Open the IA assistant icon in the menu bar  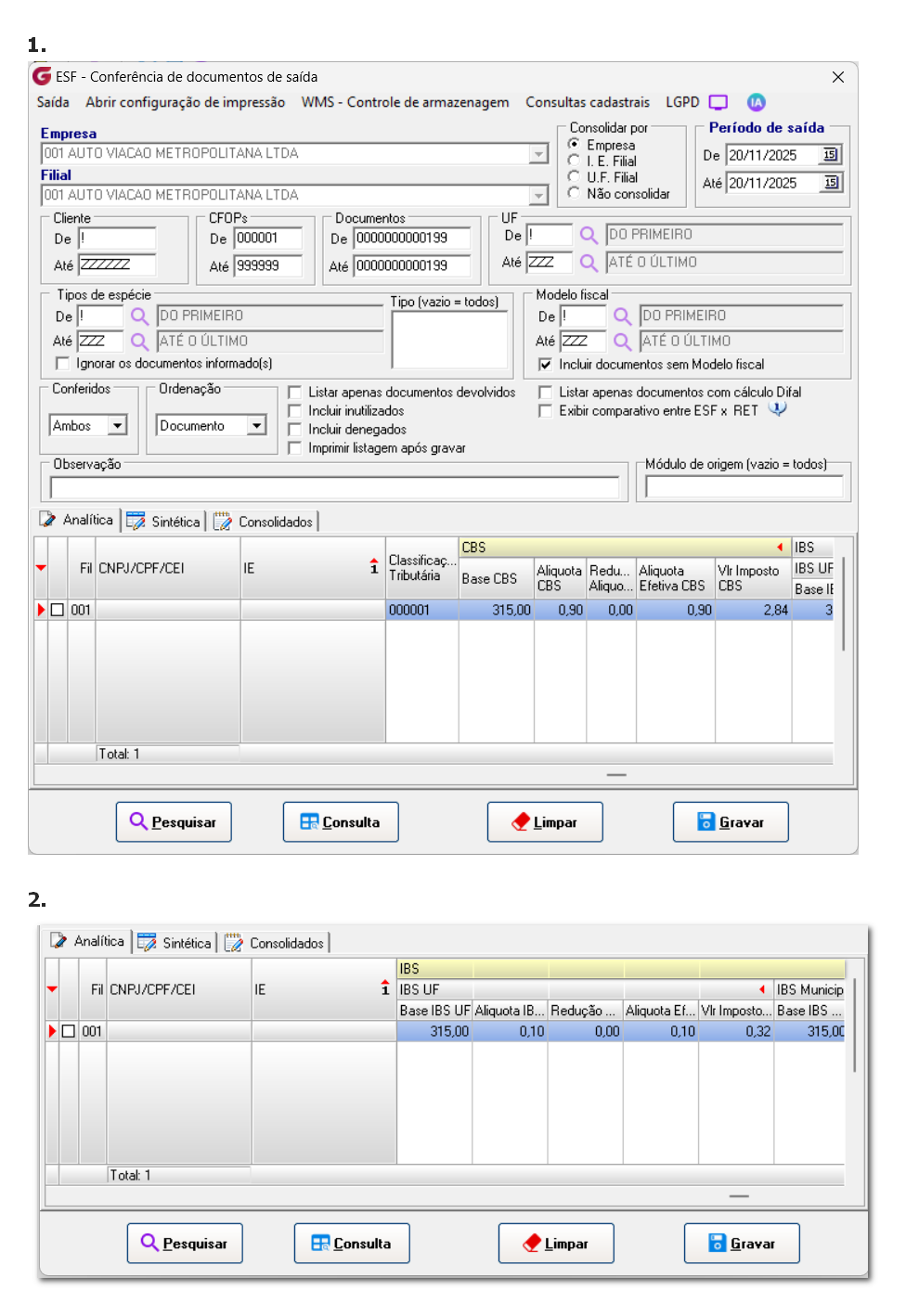click(757, 102)
